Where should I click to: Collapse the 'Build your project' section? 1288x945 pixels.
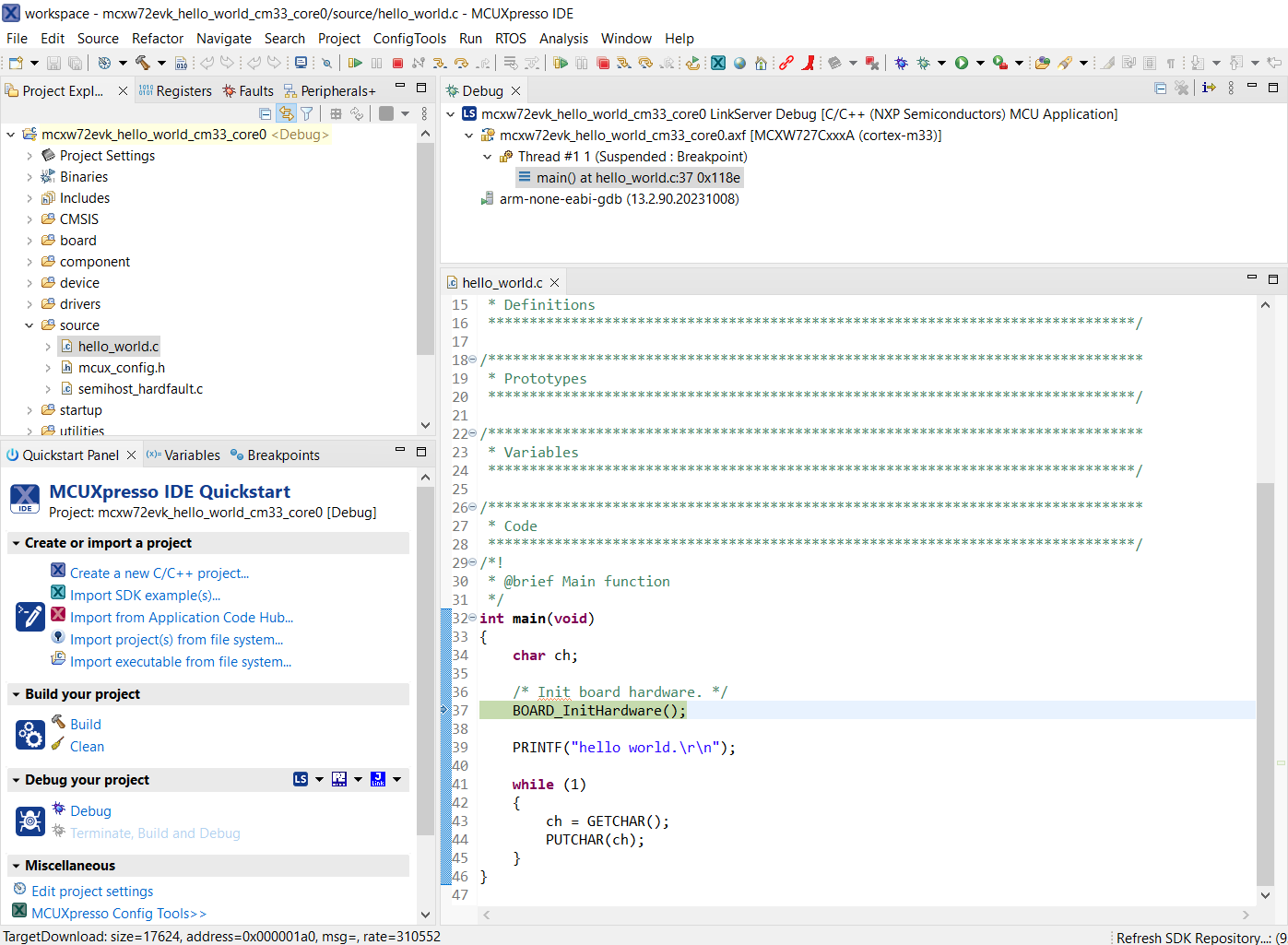coord(16,694)
